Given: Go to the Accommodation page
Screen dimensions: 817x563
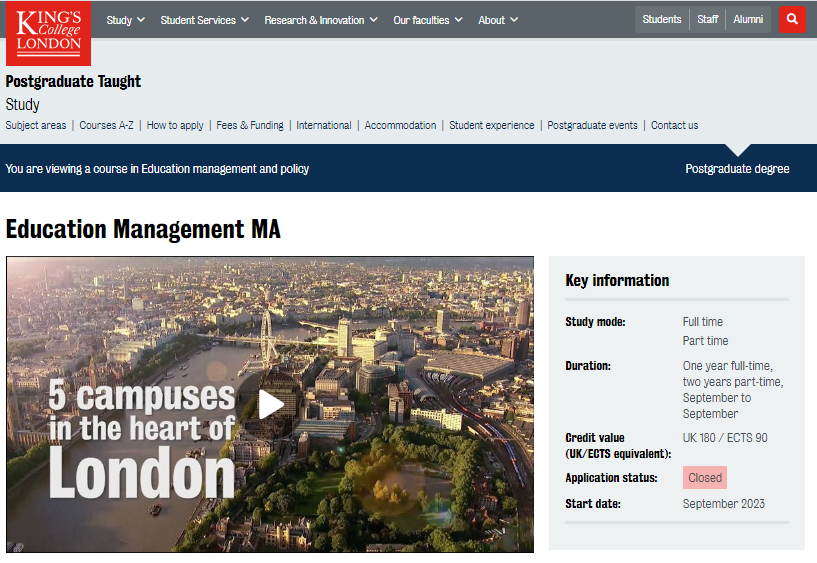Looking at the screenshot, I should click(x=400, y=125).
